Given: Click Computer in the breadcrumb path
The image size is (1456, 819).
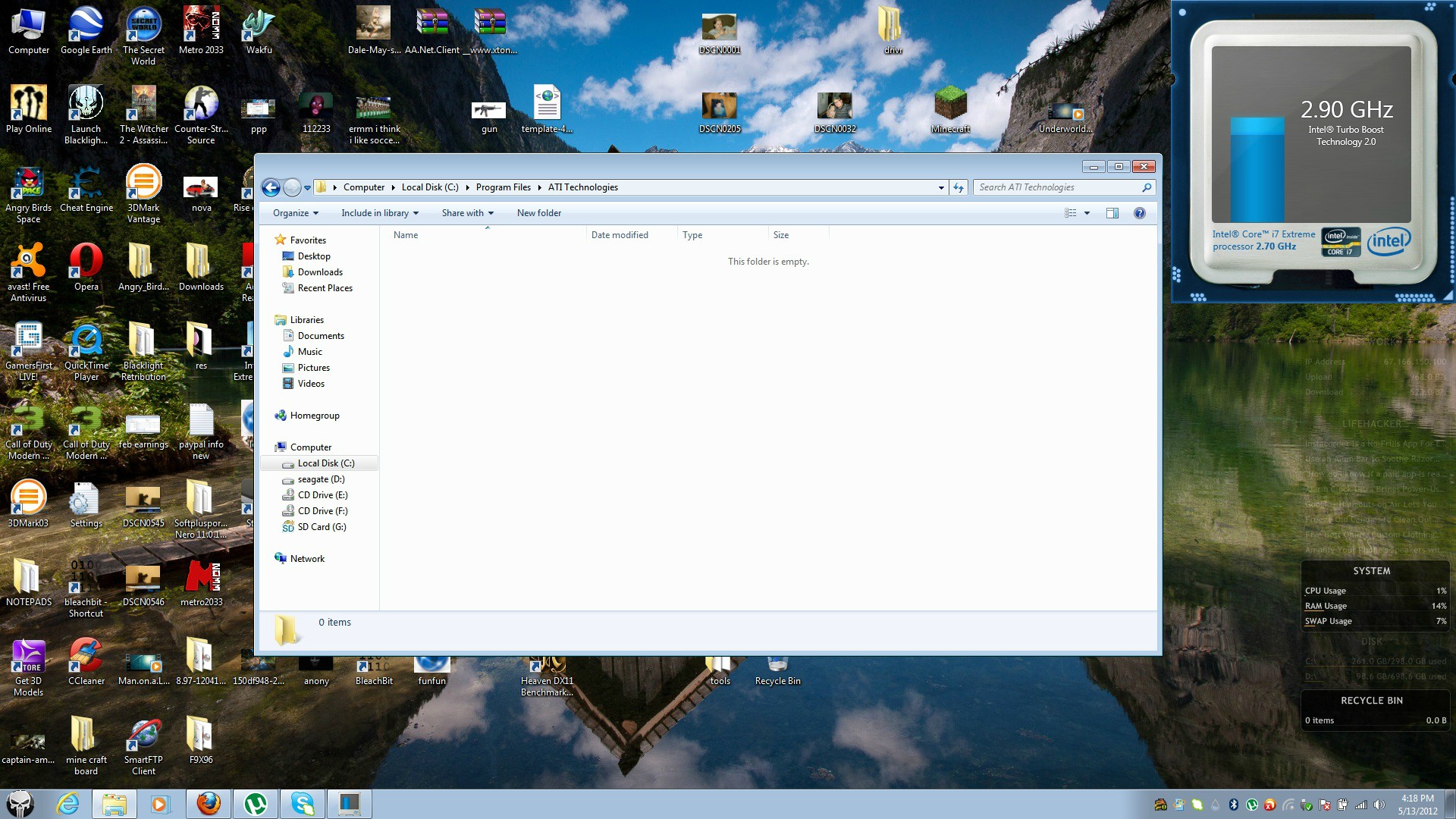Looking at the screenshot, I should [364, 187].
